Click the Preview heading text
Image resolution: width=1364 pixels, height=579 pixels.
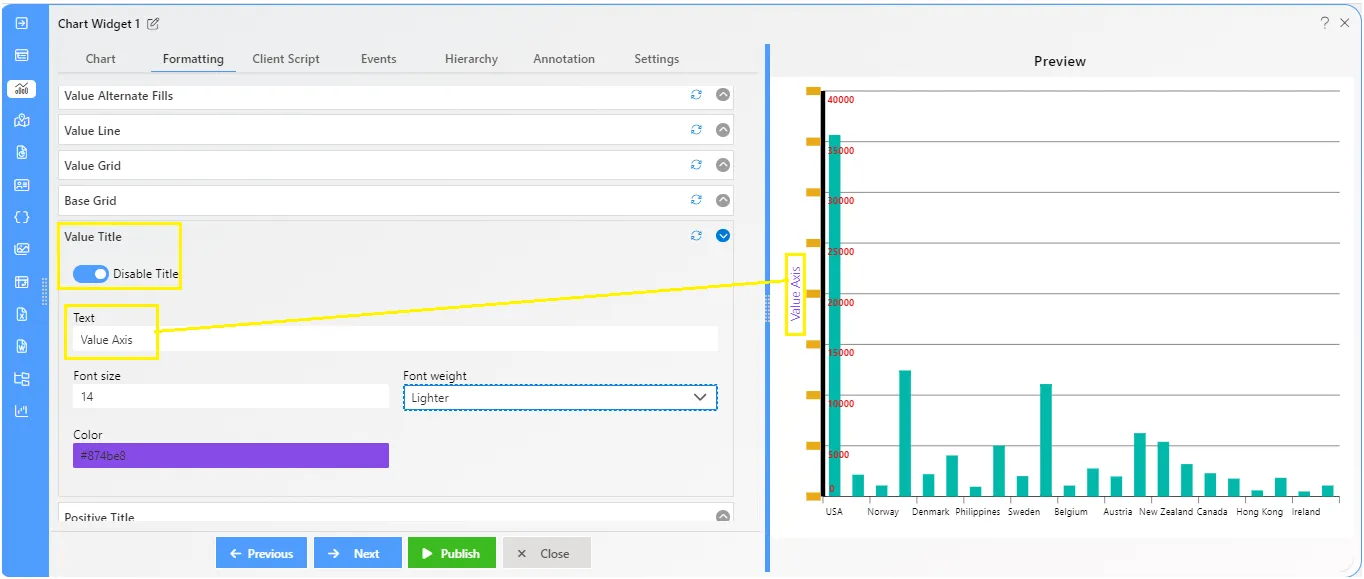[x=1060, y=61]
